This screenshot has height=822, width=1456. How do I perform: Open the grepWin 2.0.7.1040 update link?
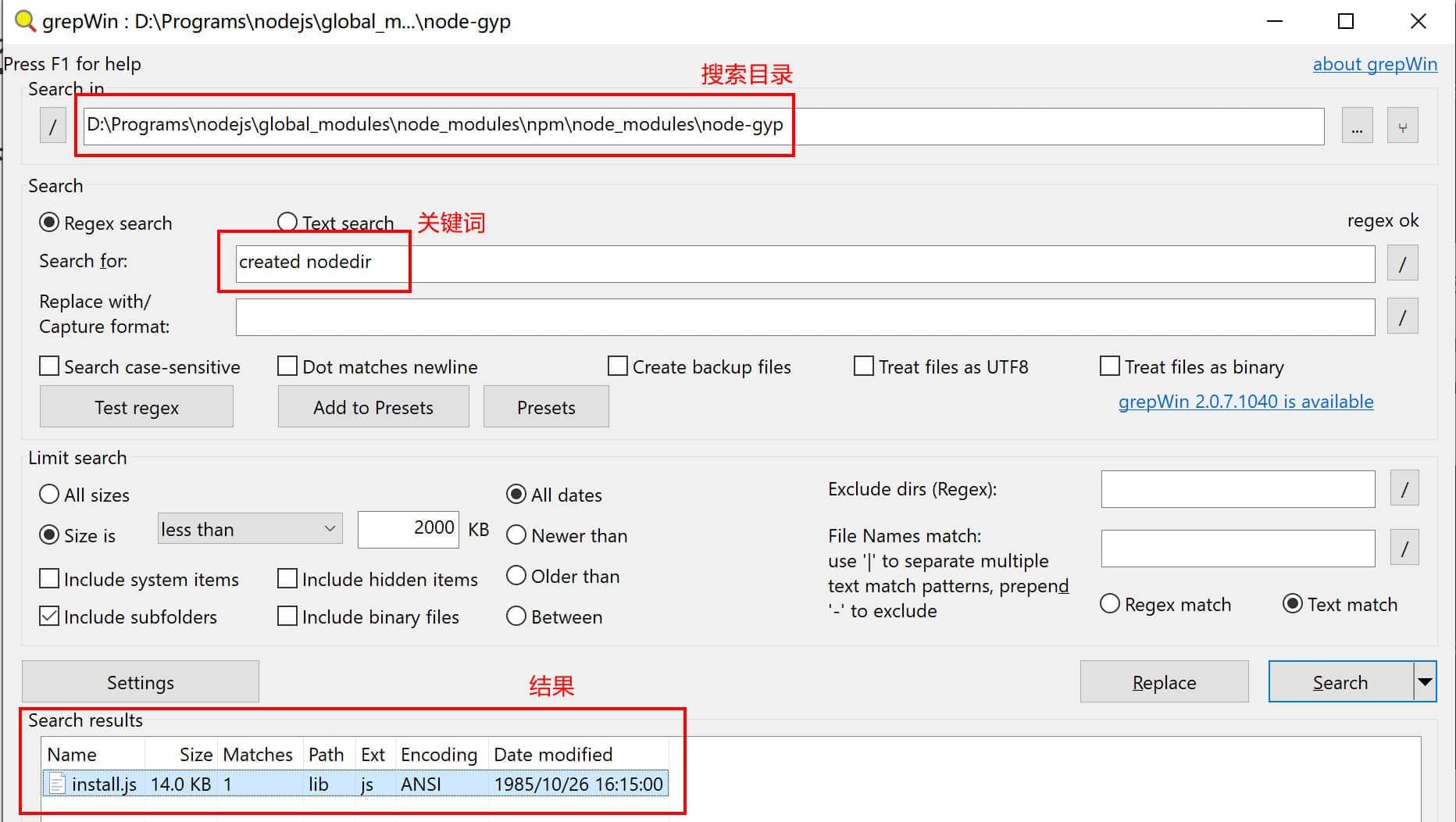pos(1246,402)
